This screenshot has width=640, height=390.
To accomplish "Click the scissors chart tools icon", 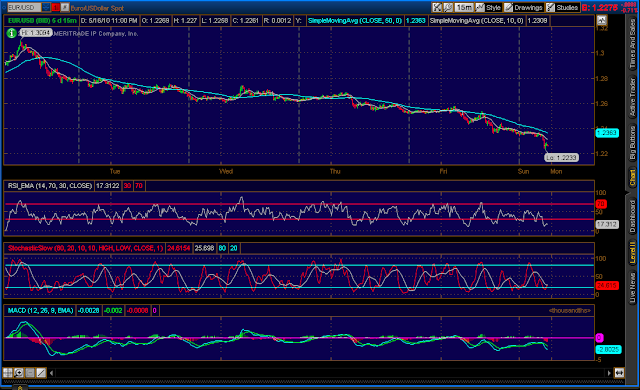I will point(437,7).
